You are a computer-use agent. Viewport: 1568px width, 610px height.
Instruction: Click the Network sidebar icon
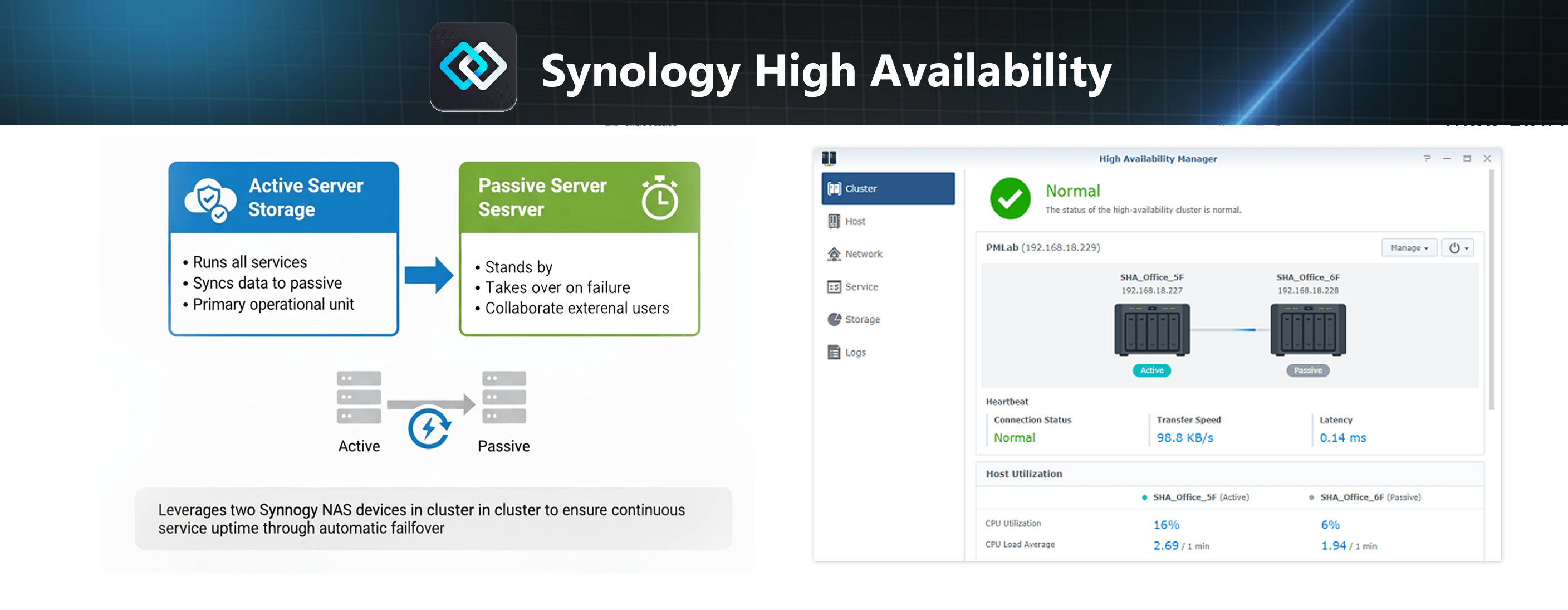836,254
